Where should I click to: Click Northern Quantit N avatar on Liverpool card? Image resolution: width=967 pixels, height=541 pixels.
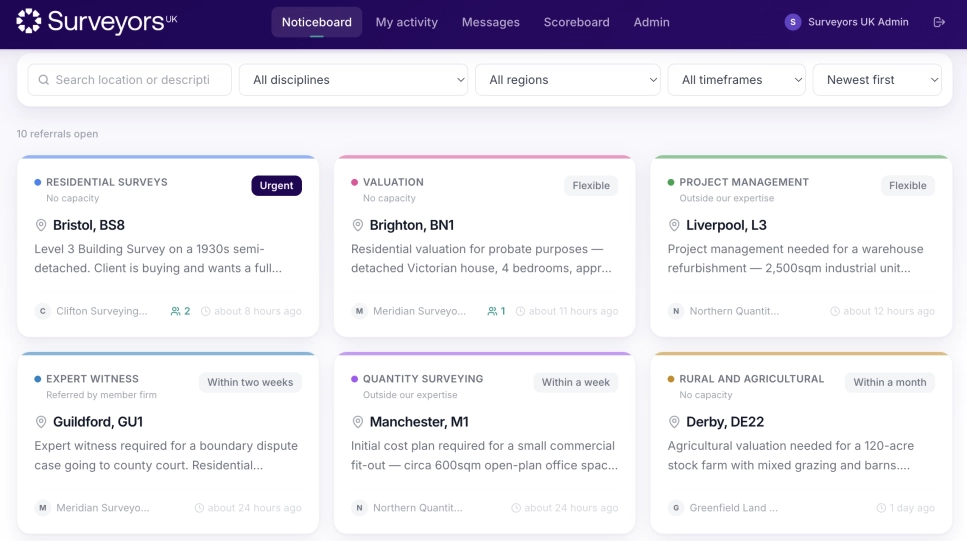point(676,311)
